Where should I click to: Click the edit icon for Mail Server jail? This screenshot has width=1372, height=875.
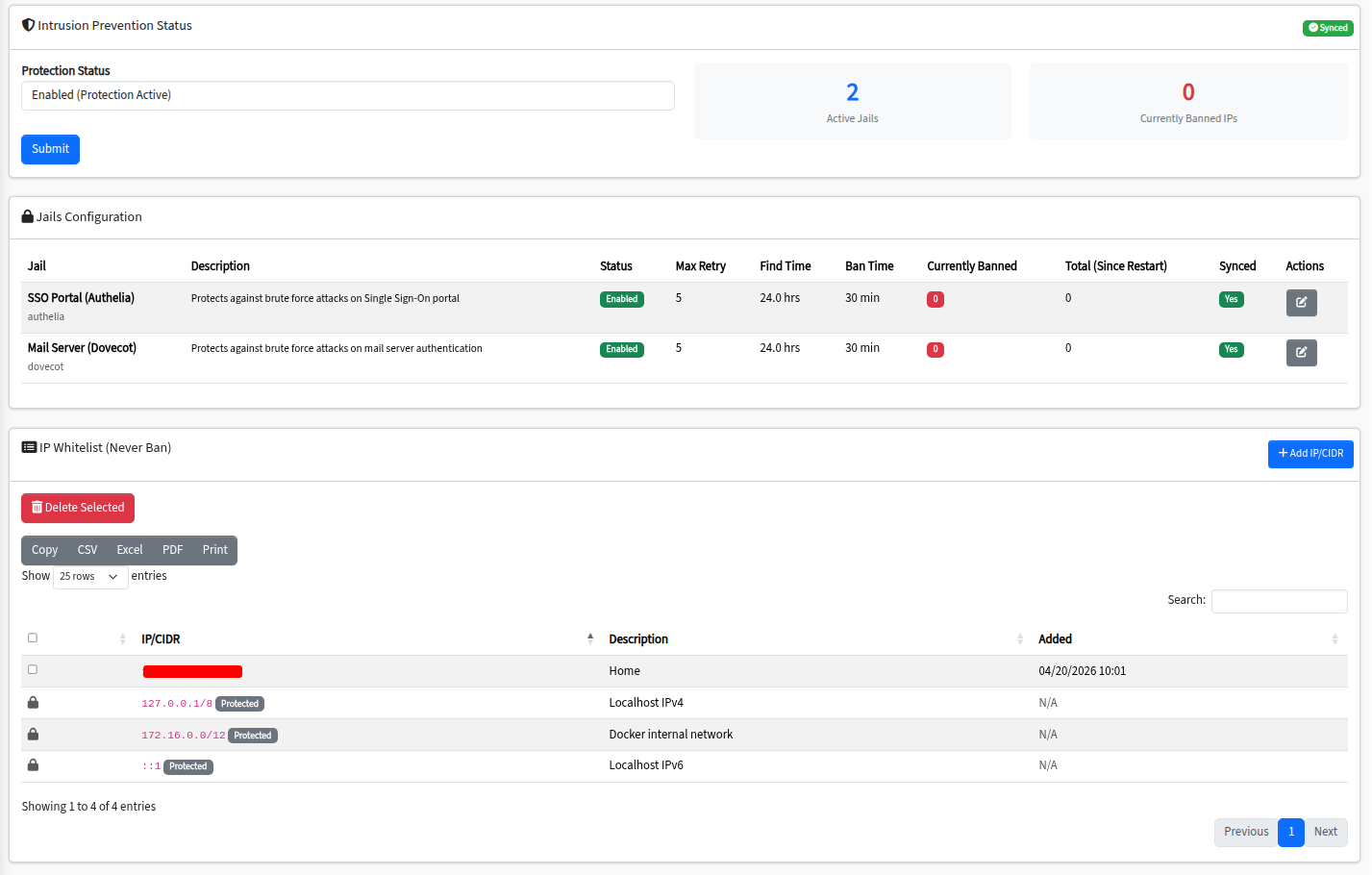pos(1301,353)
